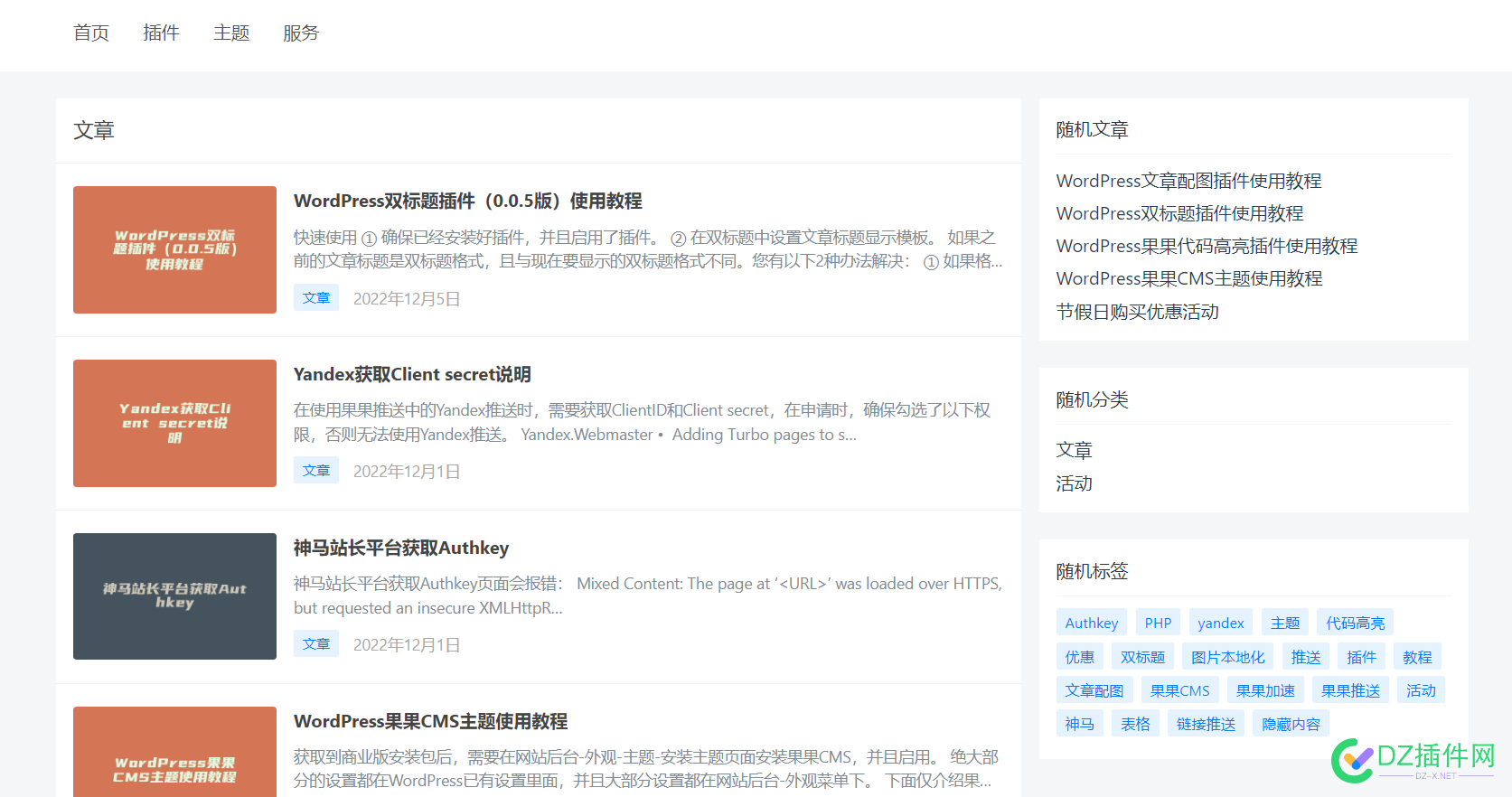
Task: Click the WordPress双标题插件 orange thumbnail
Action: (x=174, y=249)
